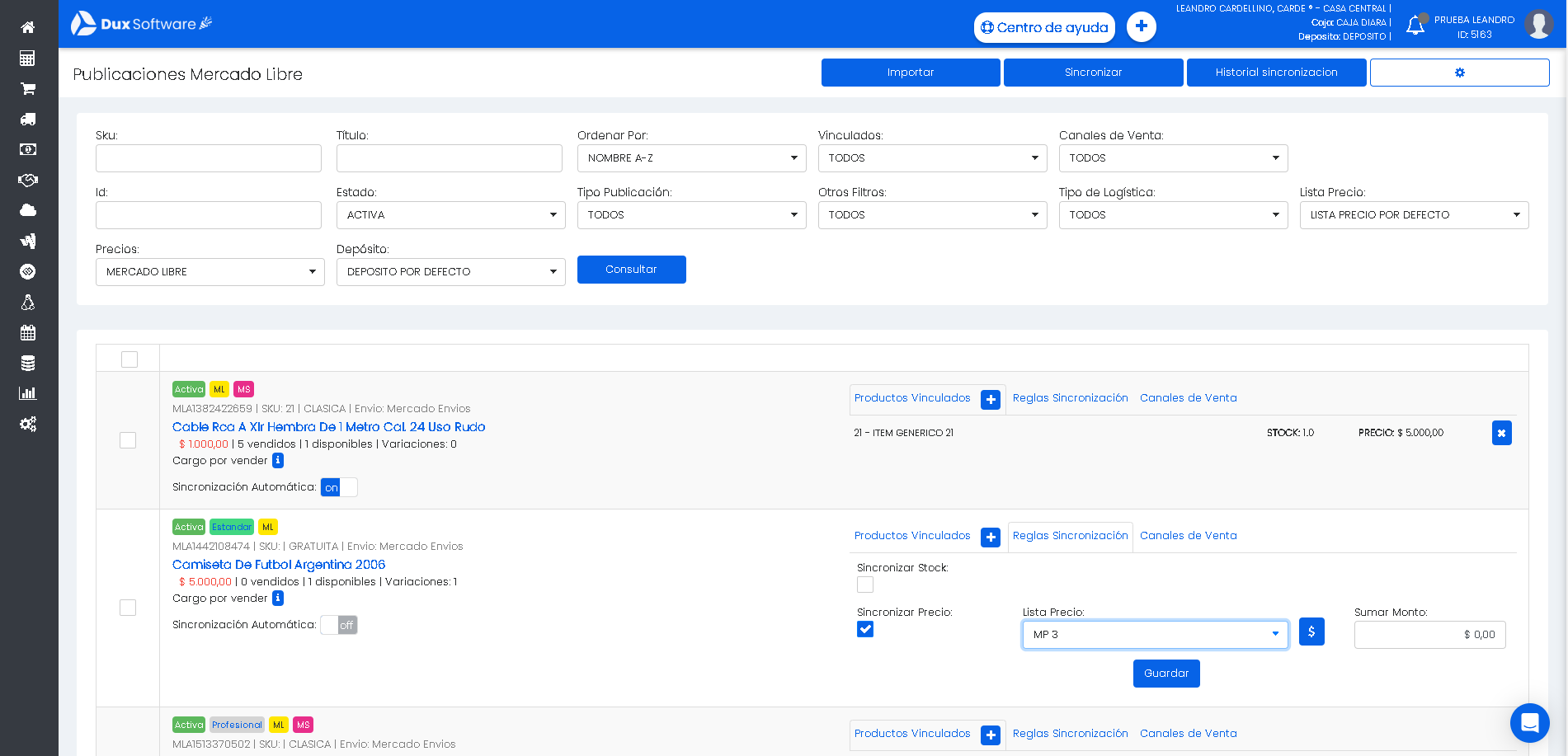Open the Tipo Publicación dropdown
Viewport: 1568px width, 756px height.
692,215
